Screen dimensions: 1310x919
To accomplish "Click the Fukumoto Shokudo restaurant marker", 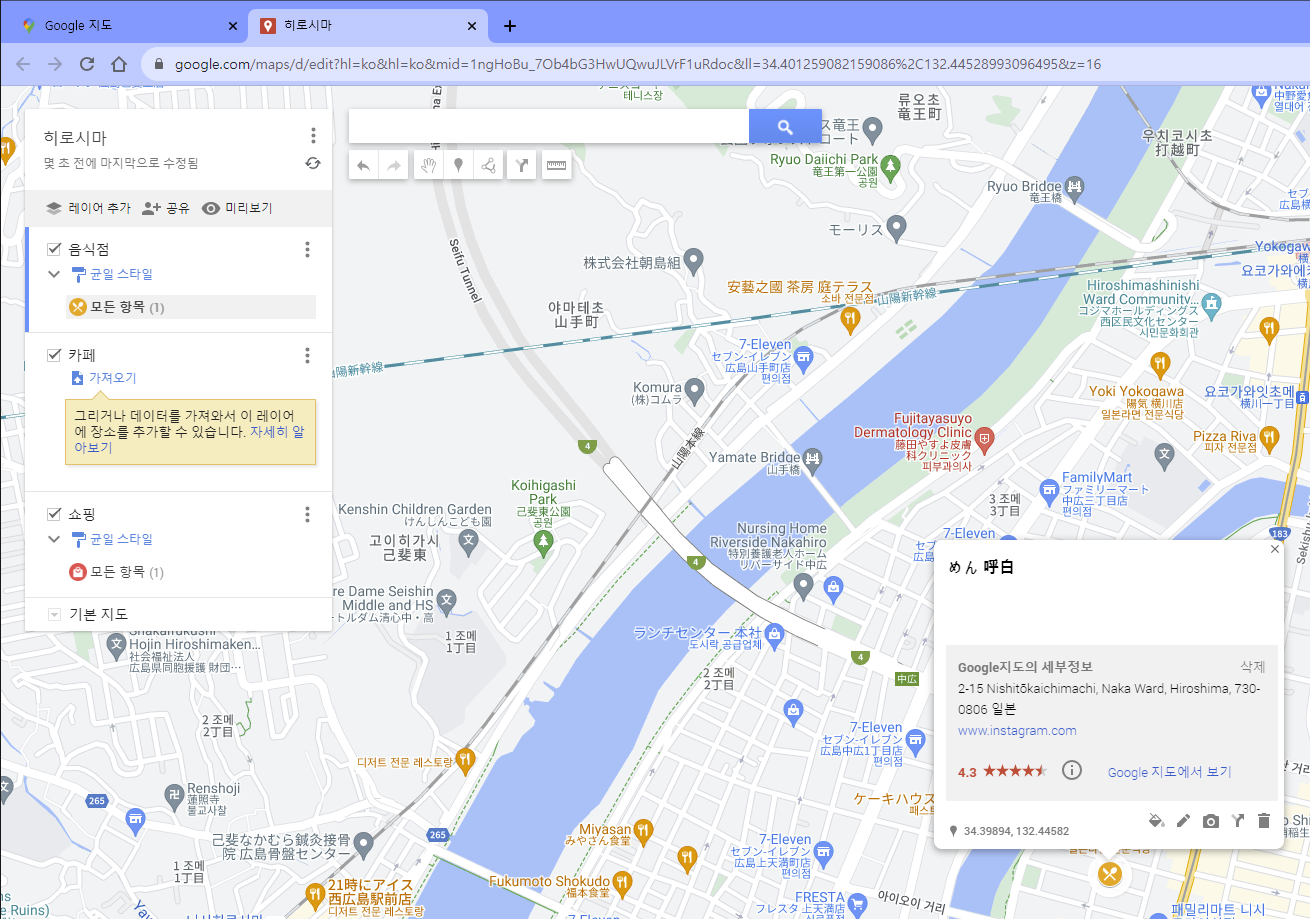I will point(623,882).
